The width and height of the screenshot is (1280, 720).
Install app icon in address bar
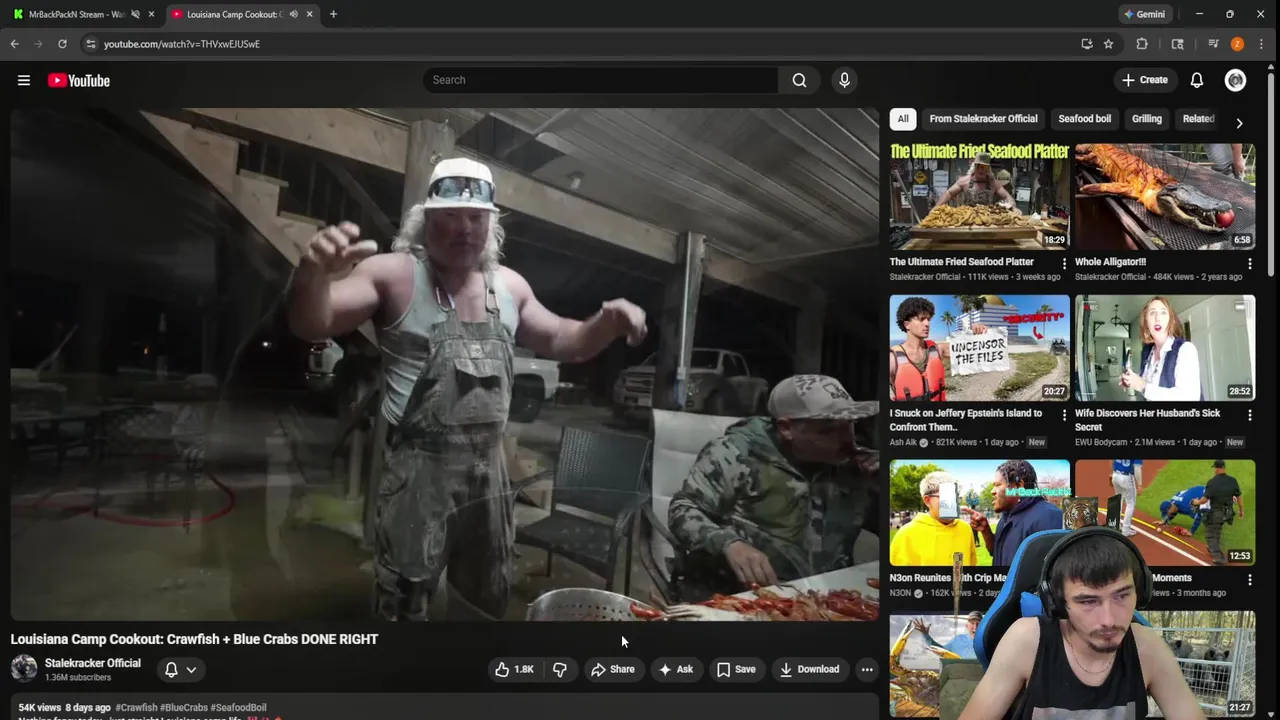pos(1087,44)
